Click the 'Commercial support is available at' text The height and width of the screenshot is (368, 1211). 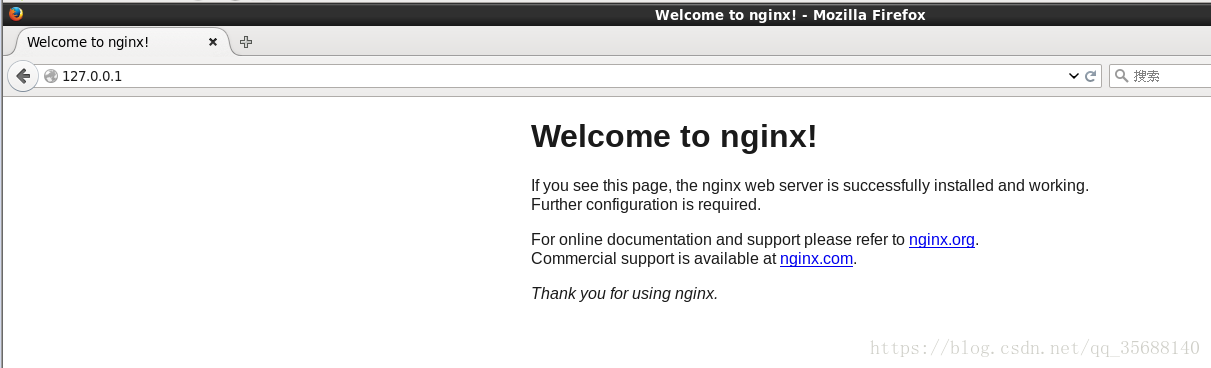click(653, 259)
